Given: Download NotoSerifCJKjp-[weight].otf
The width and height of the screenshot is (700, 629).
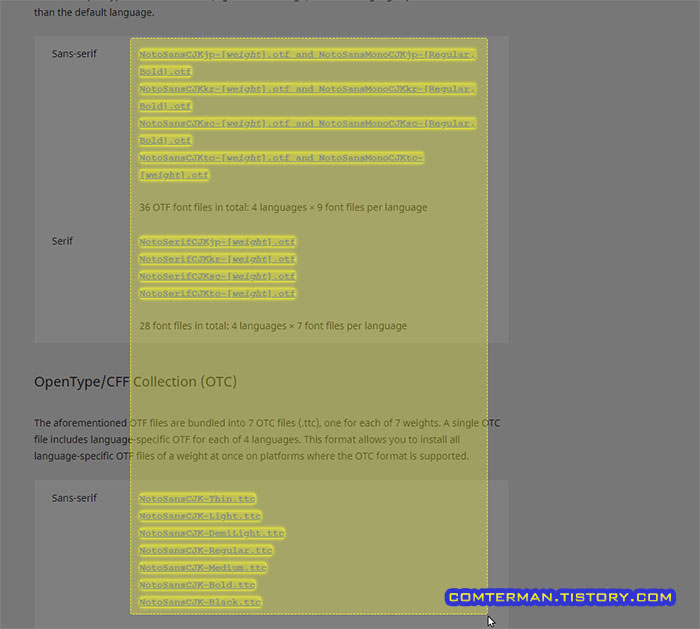Looking at the screenshot, I should point(217,242).
